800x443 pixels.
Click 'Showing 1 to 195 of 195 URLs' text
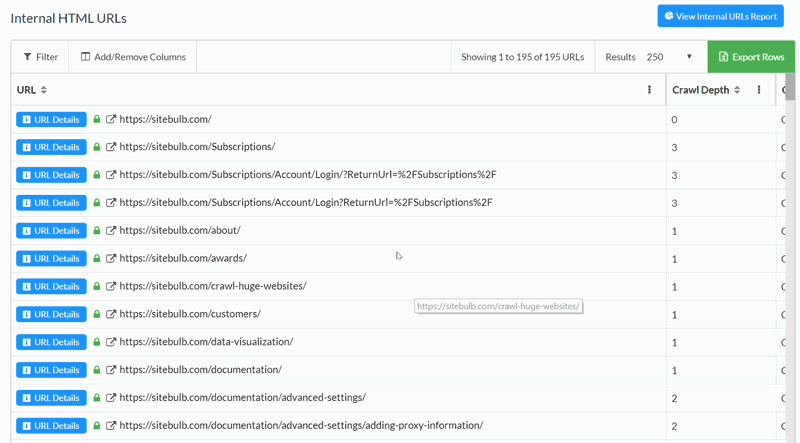(x=522, y=57)
